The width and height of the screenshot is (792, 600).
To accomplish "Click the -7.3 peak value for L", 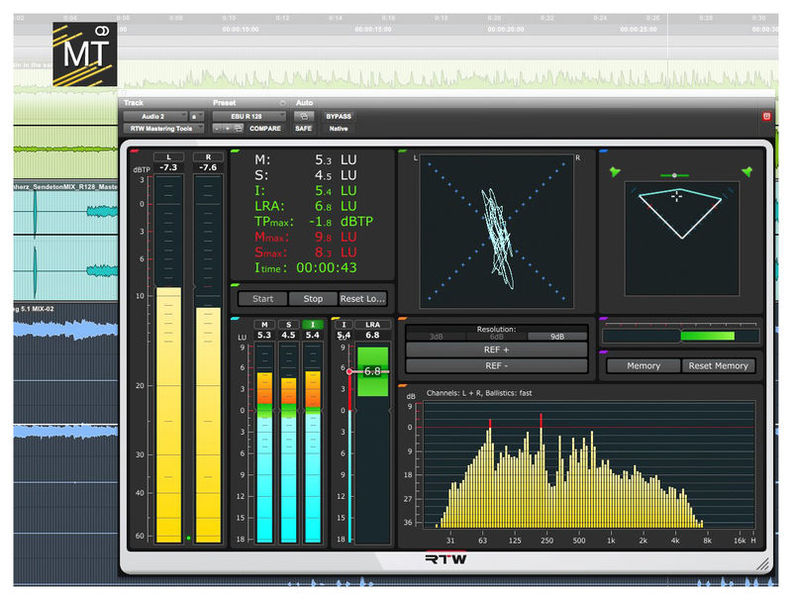I will 168,167.
